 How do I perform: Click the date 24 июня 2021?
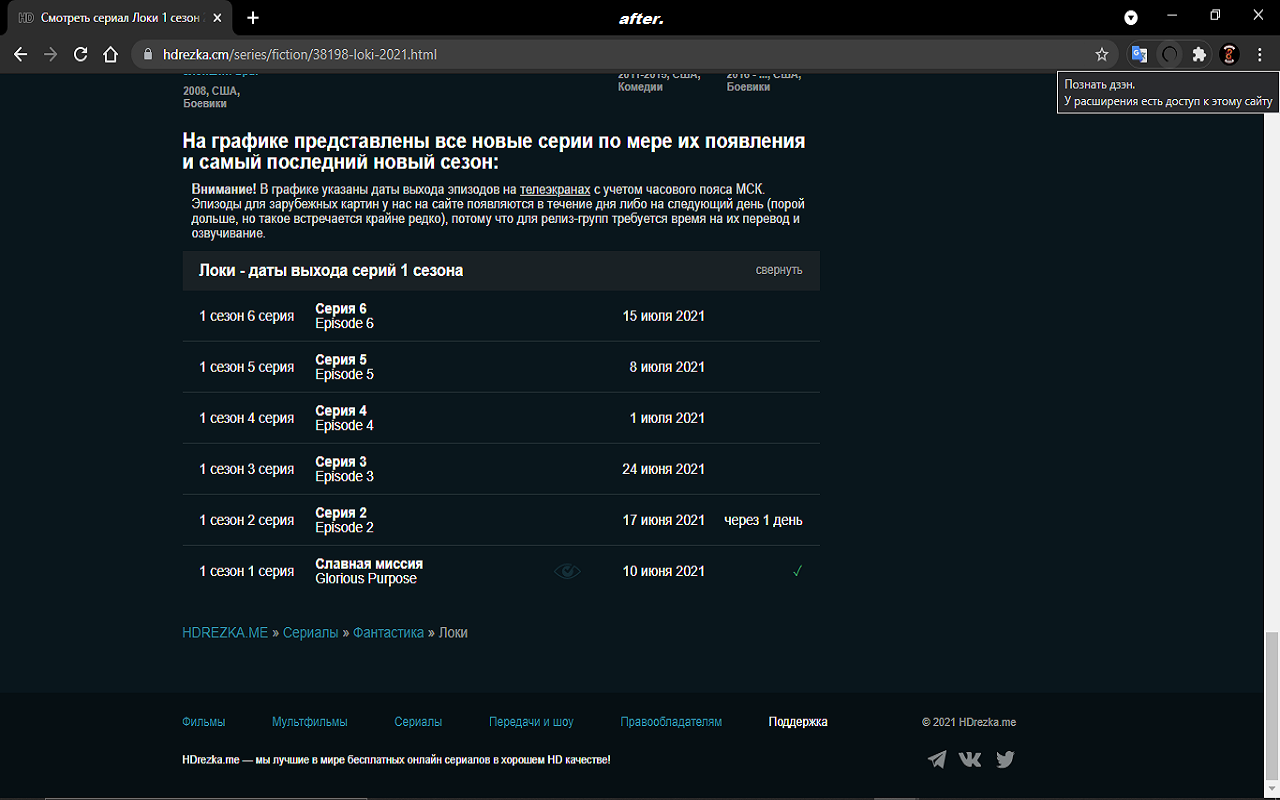[x=663, y=469]
